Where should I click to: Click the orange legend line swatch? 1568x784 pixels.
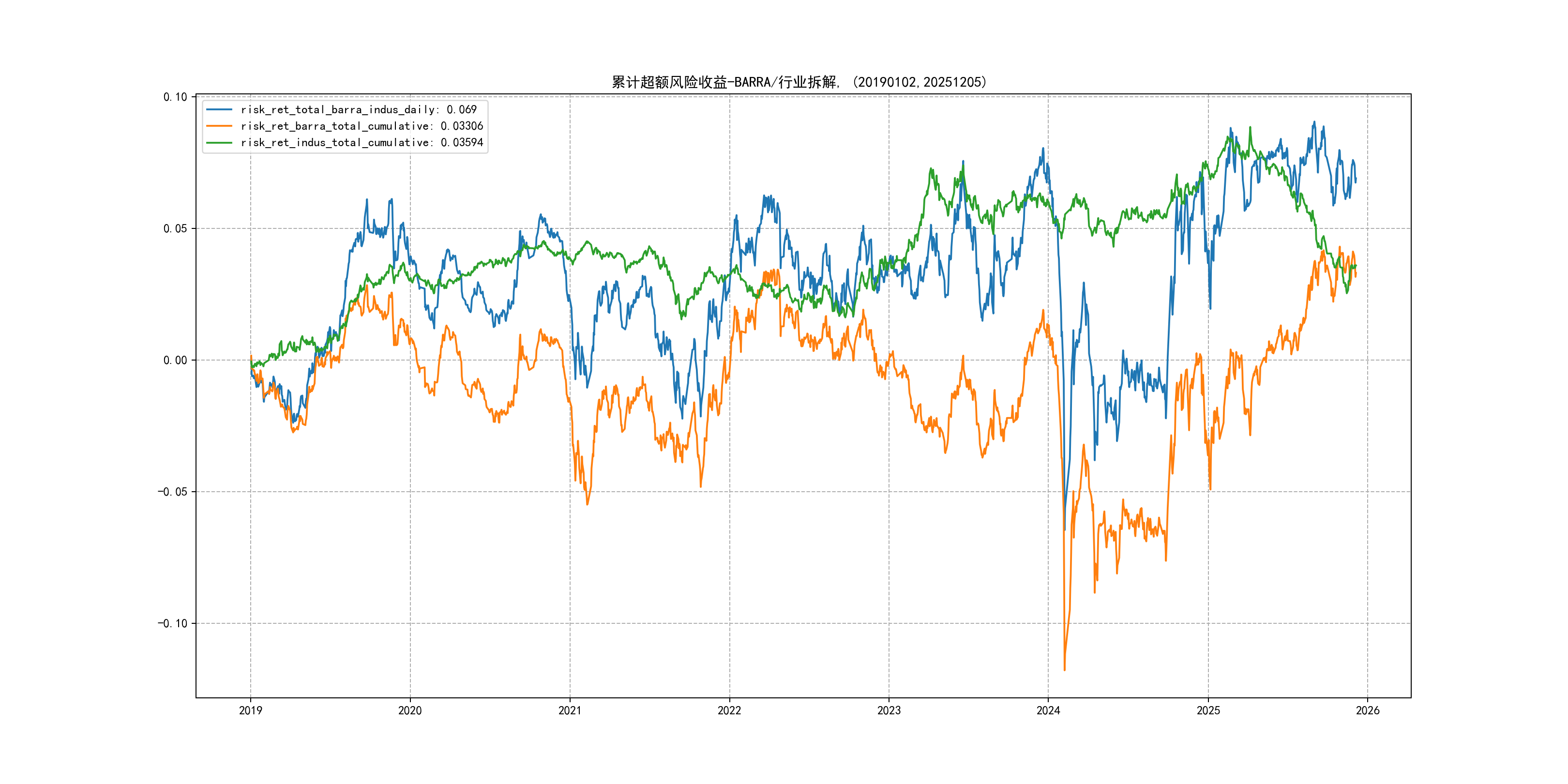(x=219, y=126)
